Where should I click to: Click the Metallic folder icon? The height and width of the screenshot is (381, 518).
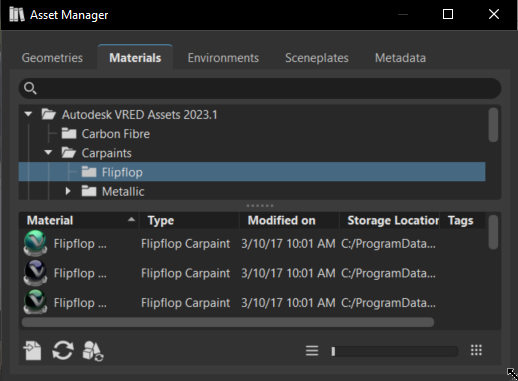click(89, 191)
